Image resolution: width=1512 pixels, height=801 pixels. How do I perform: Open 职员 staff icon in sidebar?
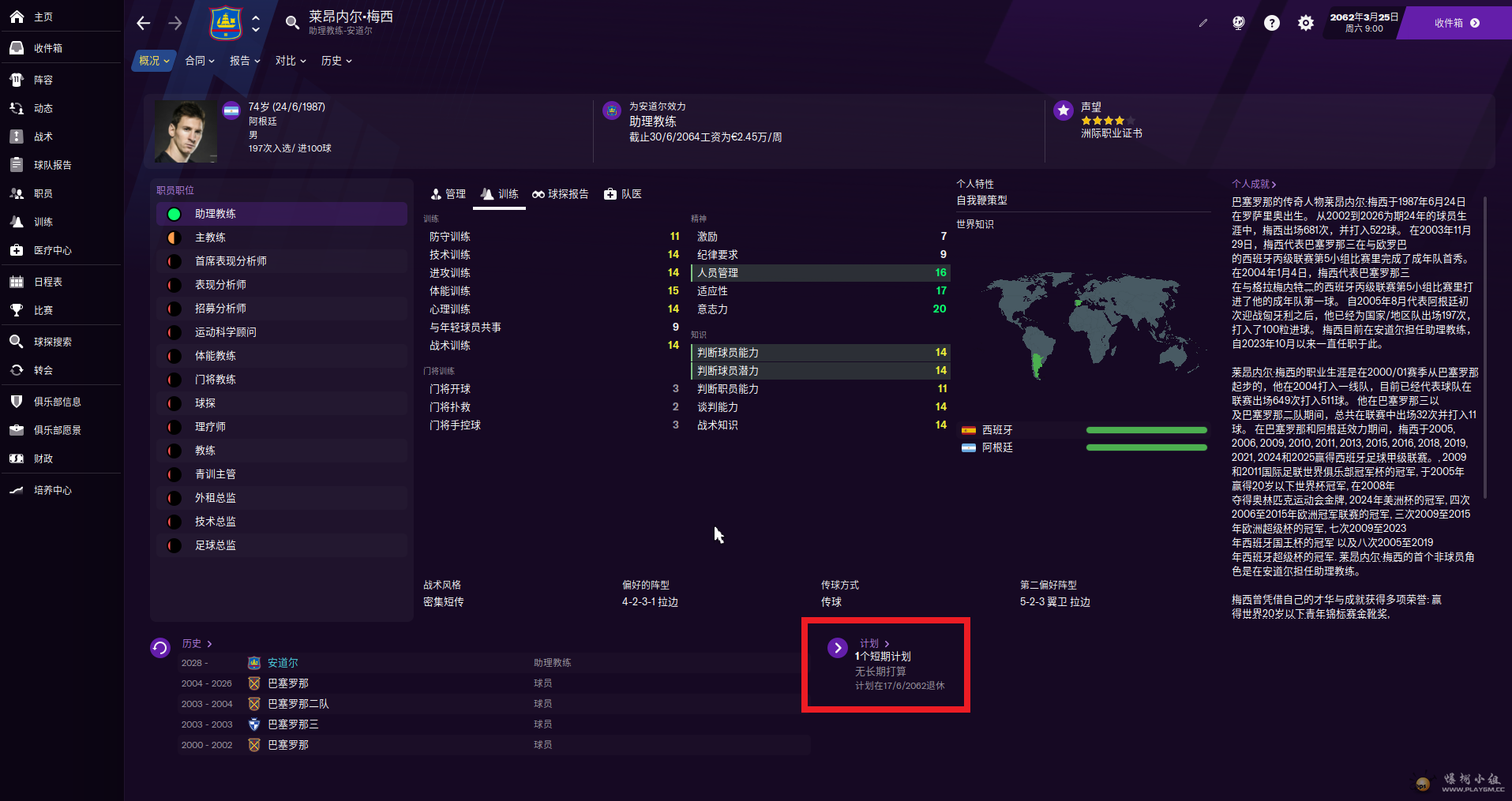pyautogui.click(x=17, y=193)
